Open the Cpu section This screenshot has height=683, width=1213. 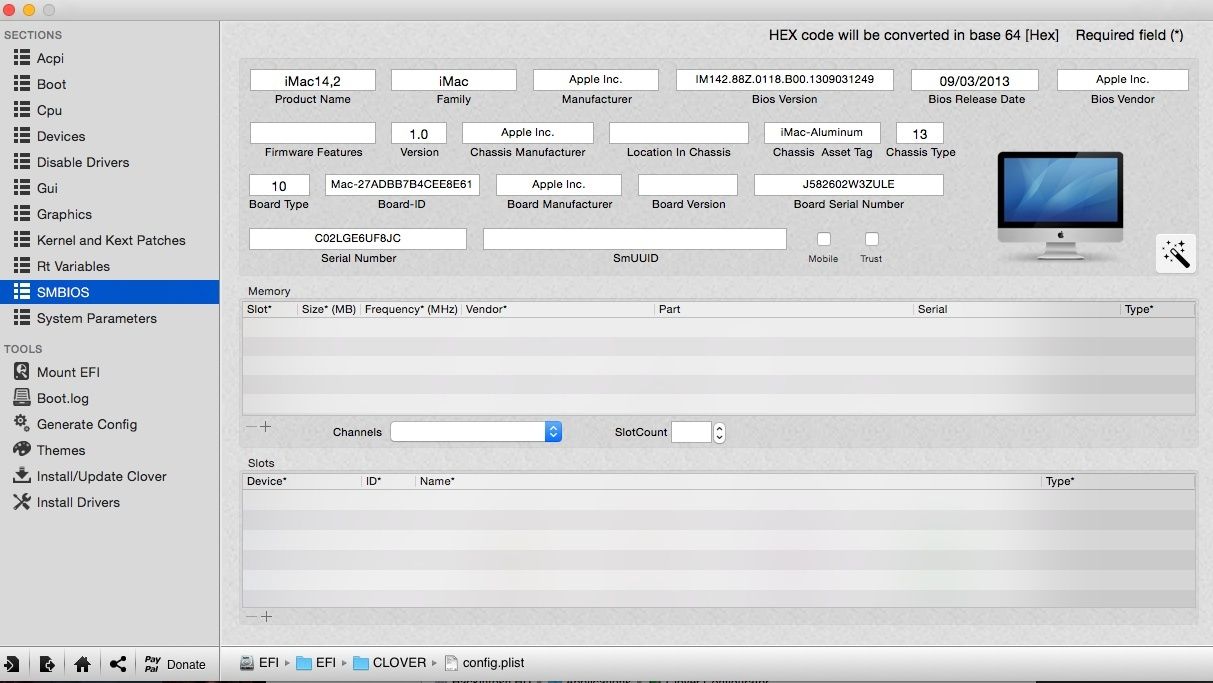coord(109,110)
